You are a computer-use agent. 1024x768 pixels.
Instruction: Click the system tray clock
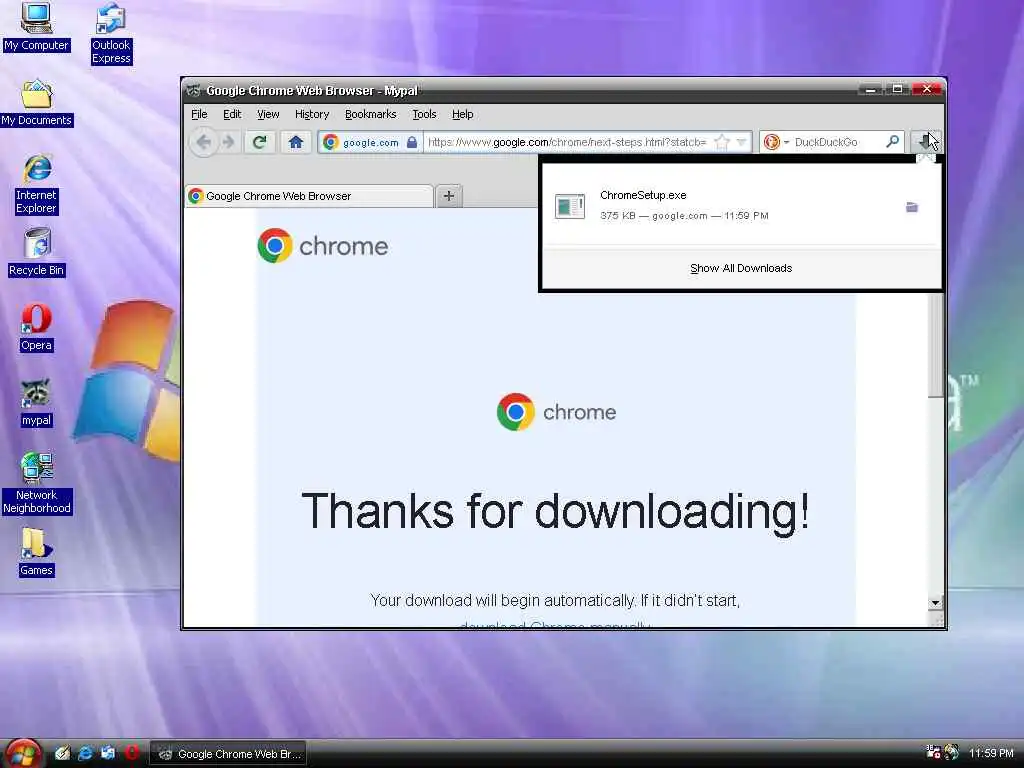pyautogui.click(x=991, y=753)
